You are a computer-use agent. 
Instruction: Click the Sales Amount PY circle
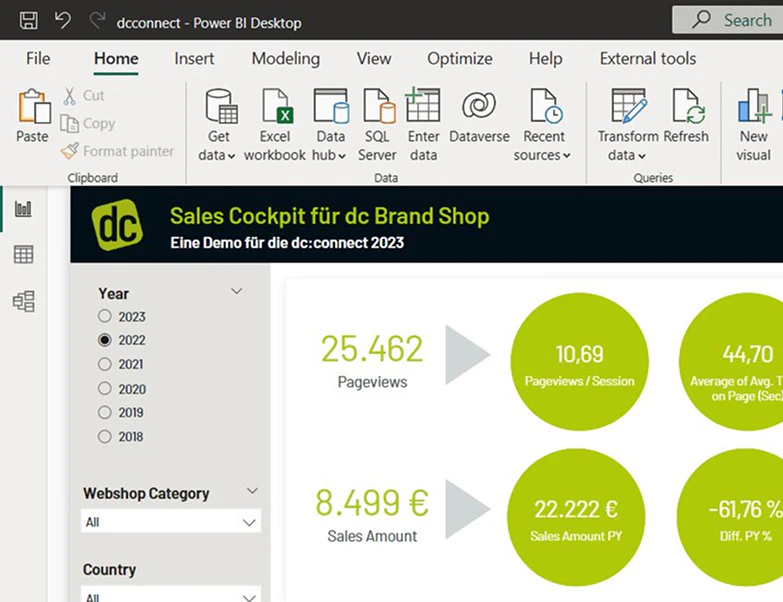[x=576, y=517]
